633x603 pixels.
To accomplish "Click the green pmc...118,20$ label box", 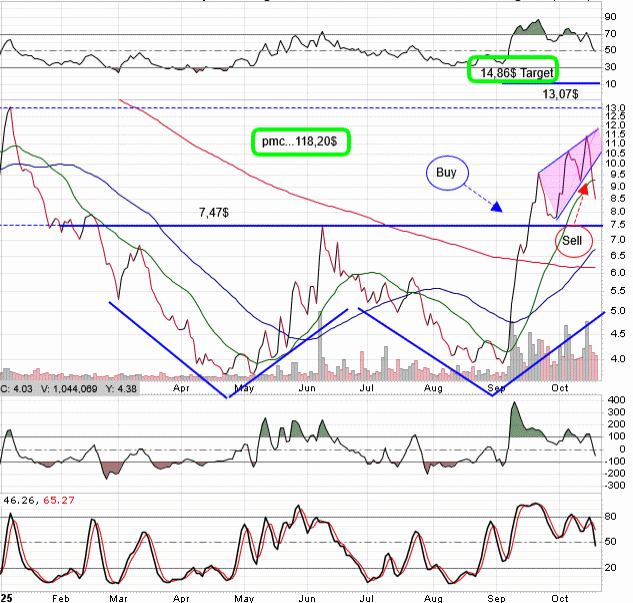I will (x=299, y=142).
